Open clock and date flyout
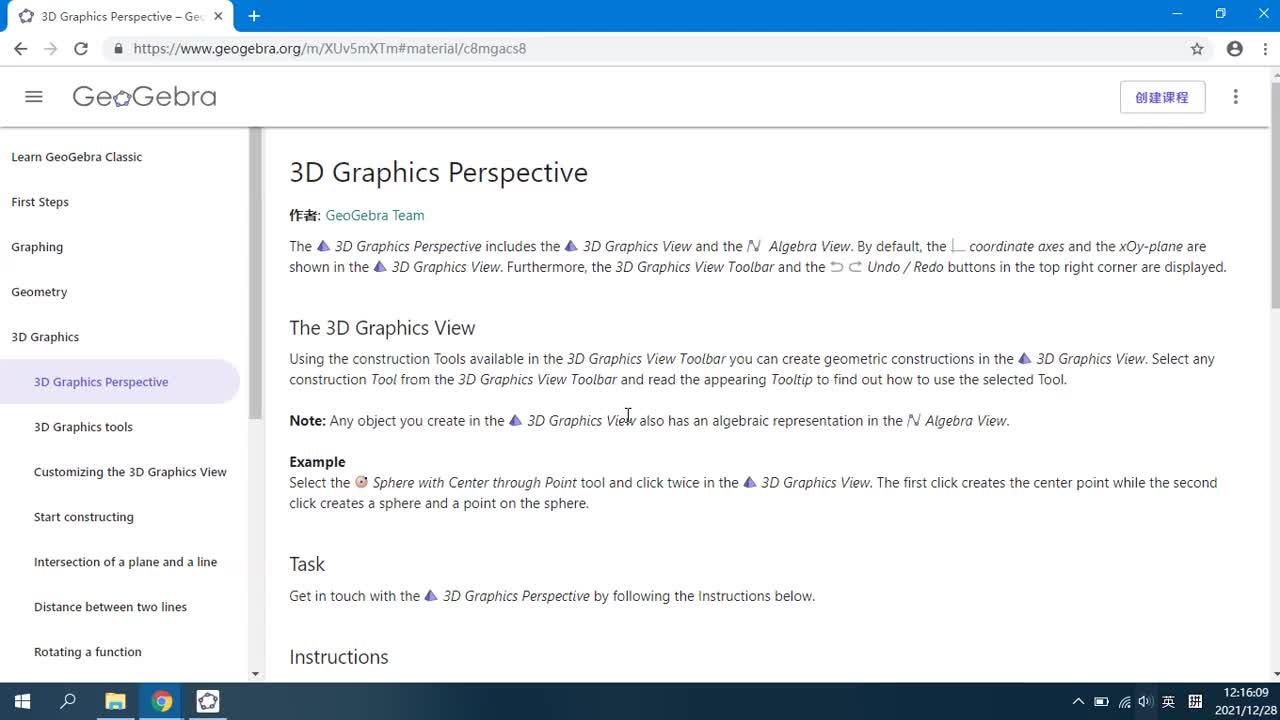Viewport: 1280px width, 720px height. [1246, 701]
